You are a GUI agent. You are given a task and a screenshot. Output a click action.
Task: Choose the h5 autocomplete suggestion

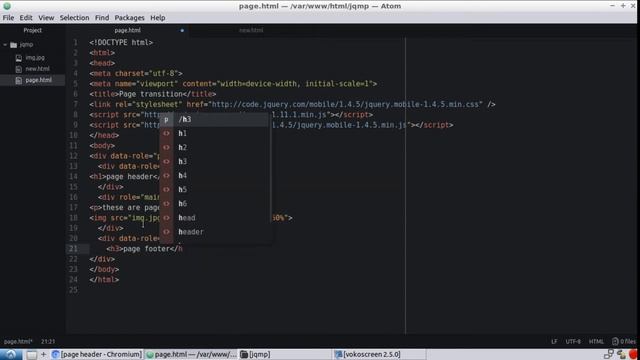click(214, 189)
